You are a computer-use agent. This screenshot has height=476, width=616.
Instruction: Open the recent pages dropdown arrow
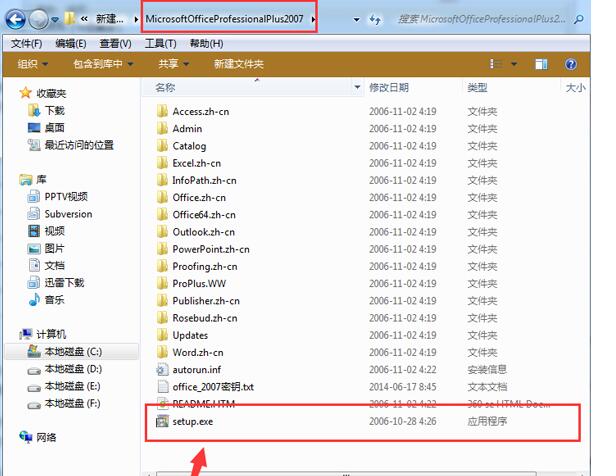(55, 19)
